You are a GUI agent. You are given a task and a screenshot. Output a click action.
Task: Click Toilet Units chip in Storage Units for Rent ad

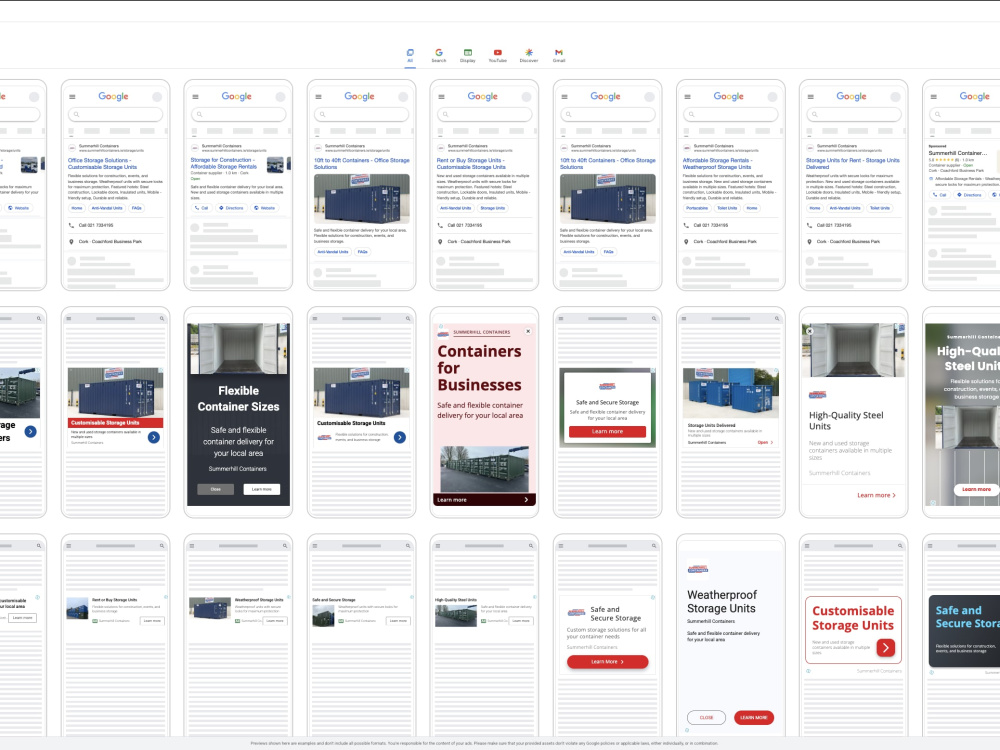coord(880,208)
